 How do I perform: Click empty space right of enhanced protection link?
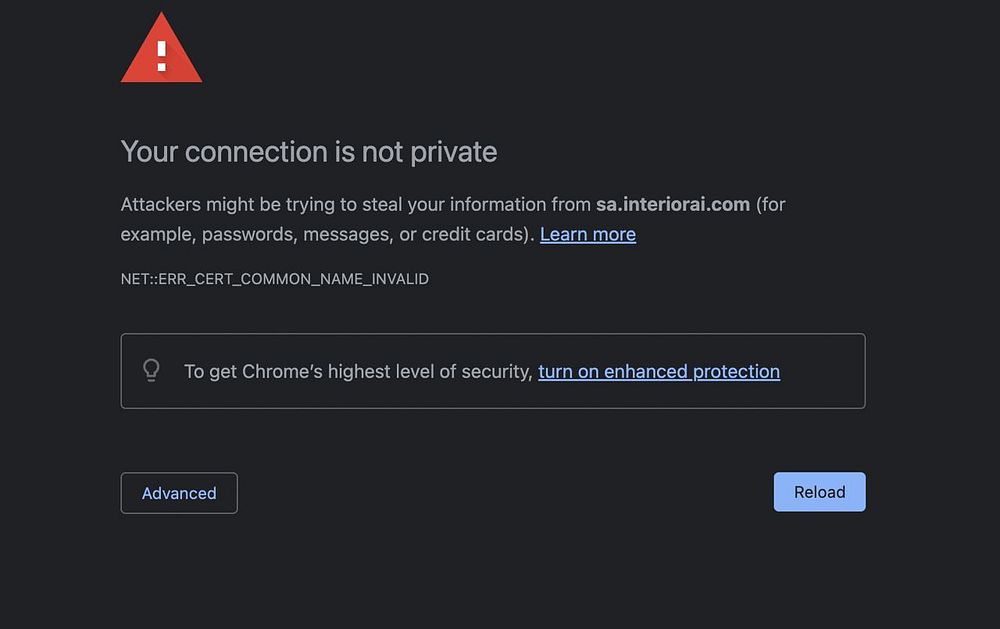click(x=820, y=371)
